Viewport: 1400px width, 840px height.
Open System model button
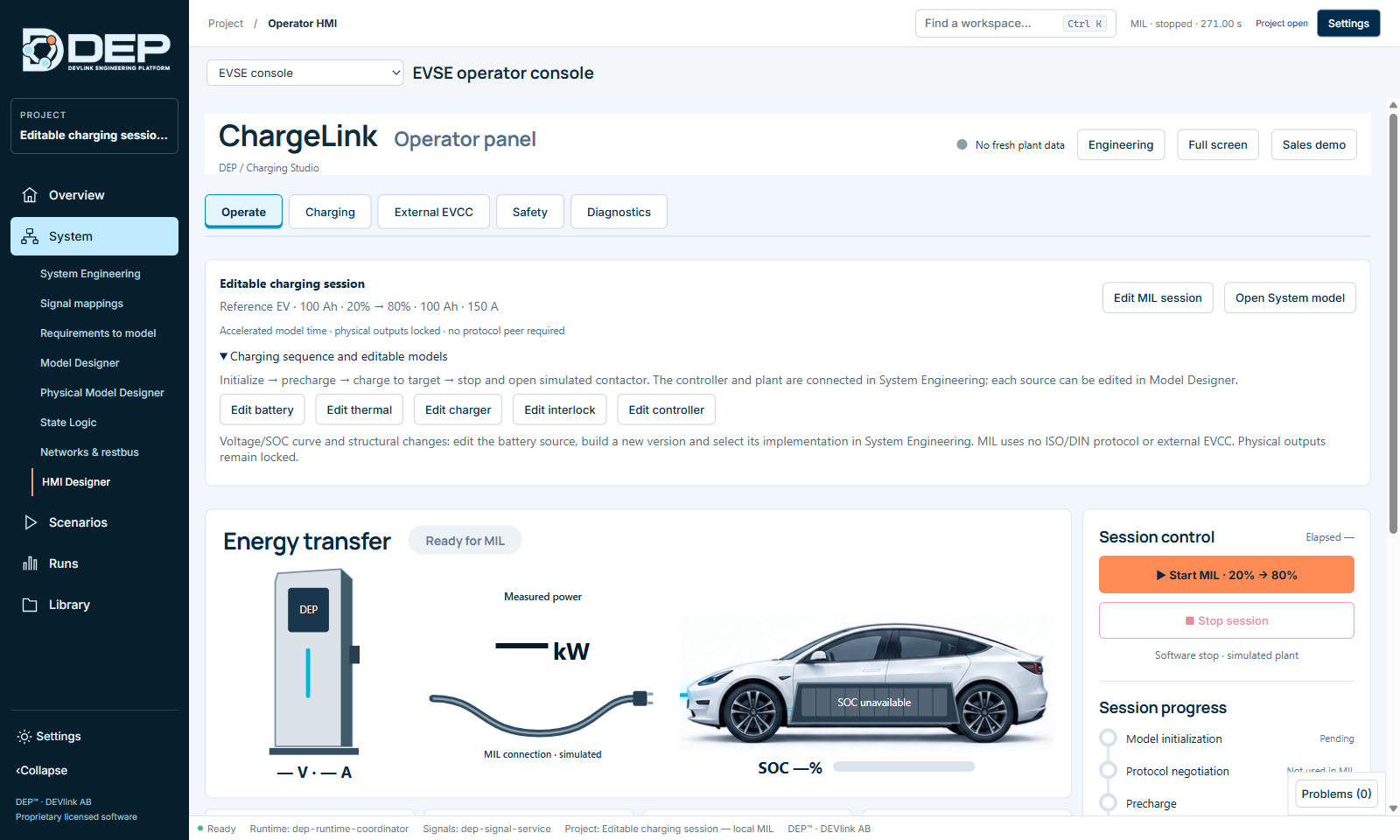pyautogui.click(x=1290, y=297)
